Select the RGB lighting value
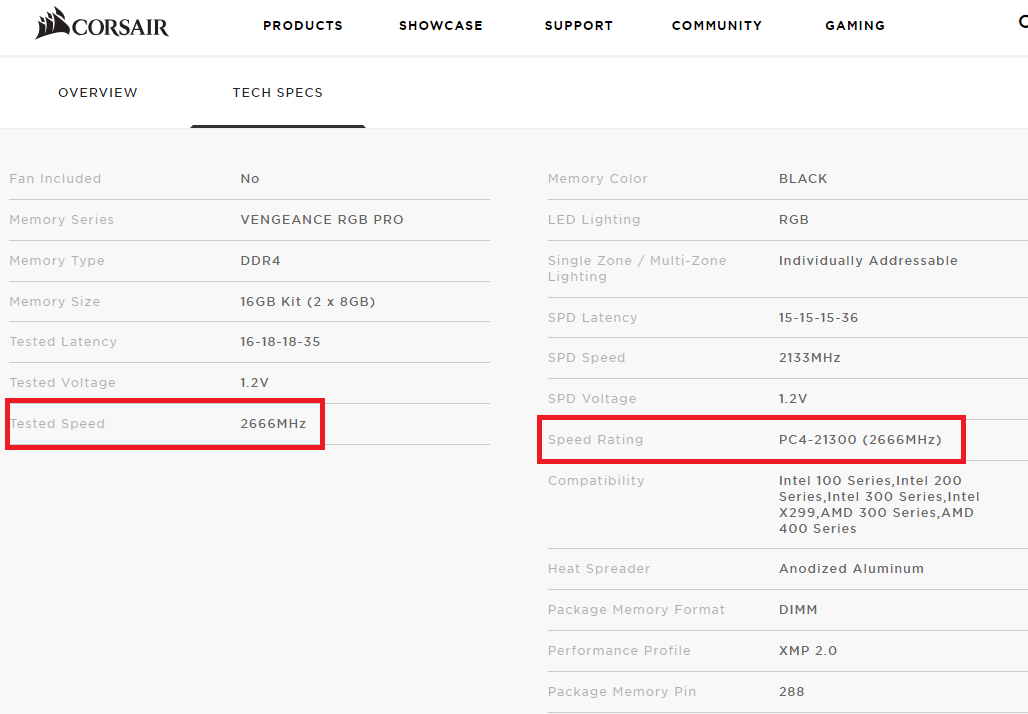Image resolution: width=1028 pixels, height=714 pixels. pyautogui.click(x=794, y=220)
